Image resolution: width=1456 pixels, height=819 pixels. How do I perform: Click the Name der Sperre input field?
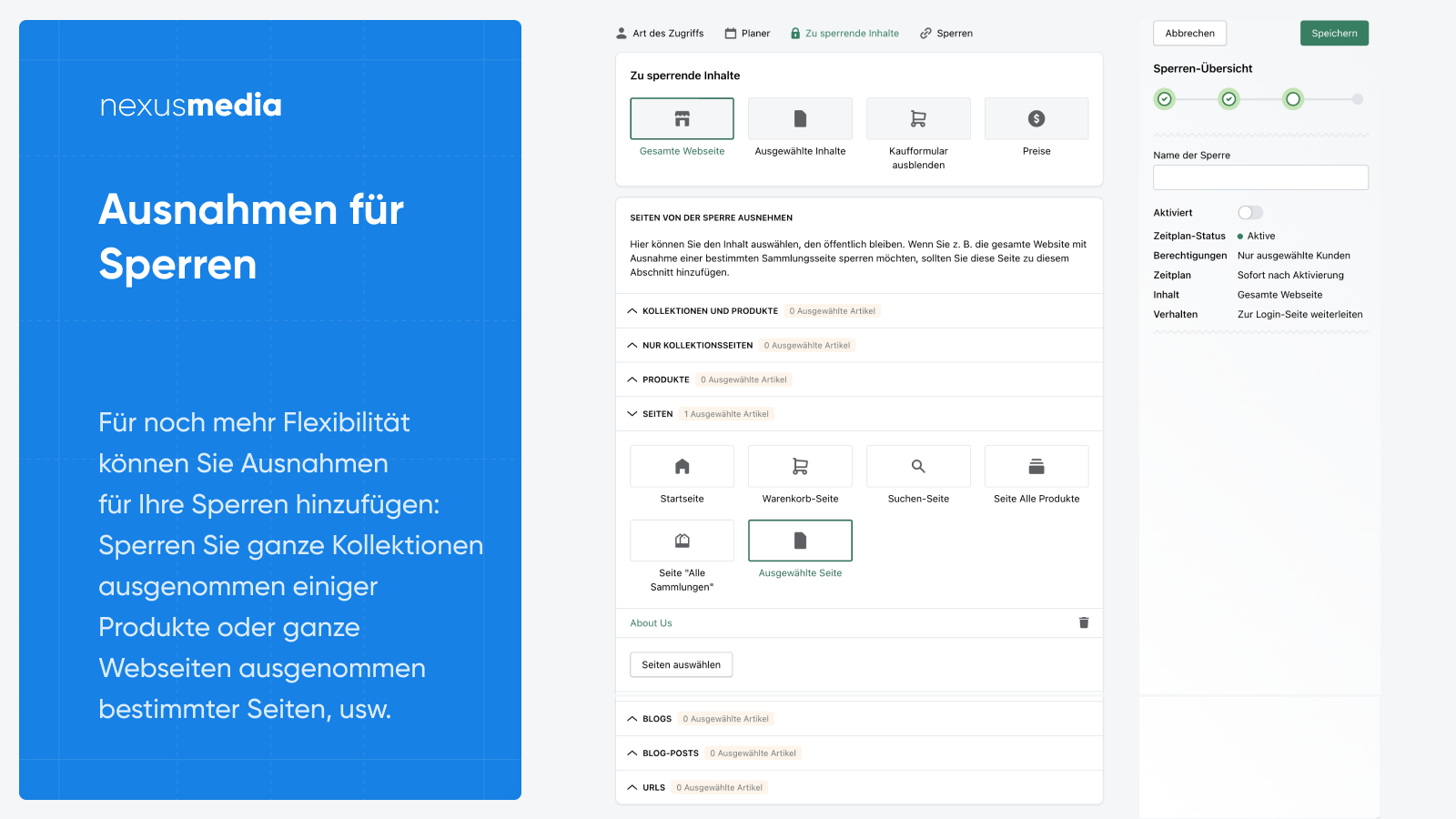pos(1260,177)
